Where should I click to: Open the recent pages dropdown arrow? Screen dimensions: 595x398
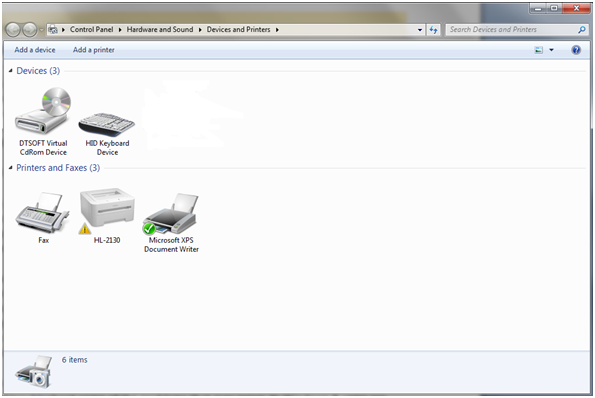41,30
